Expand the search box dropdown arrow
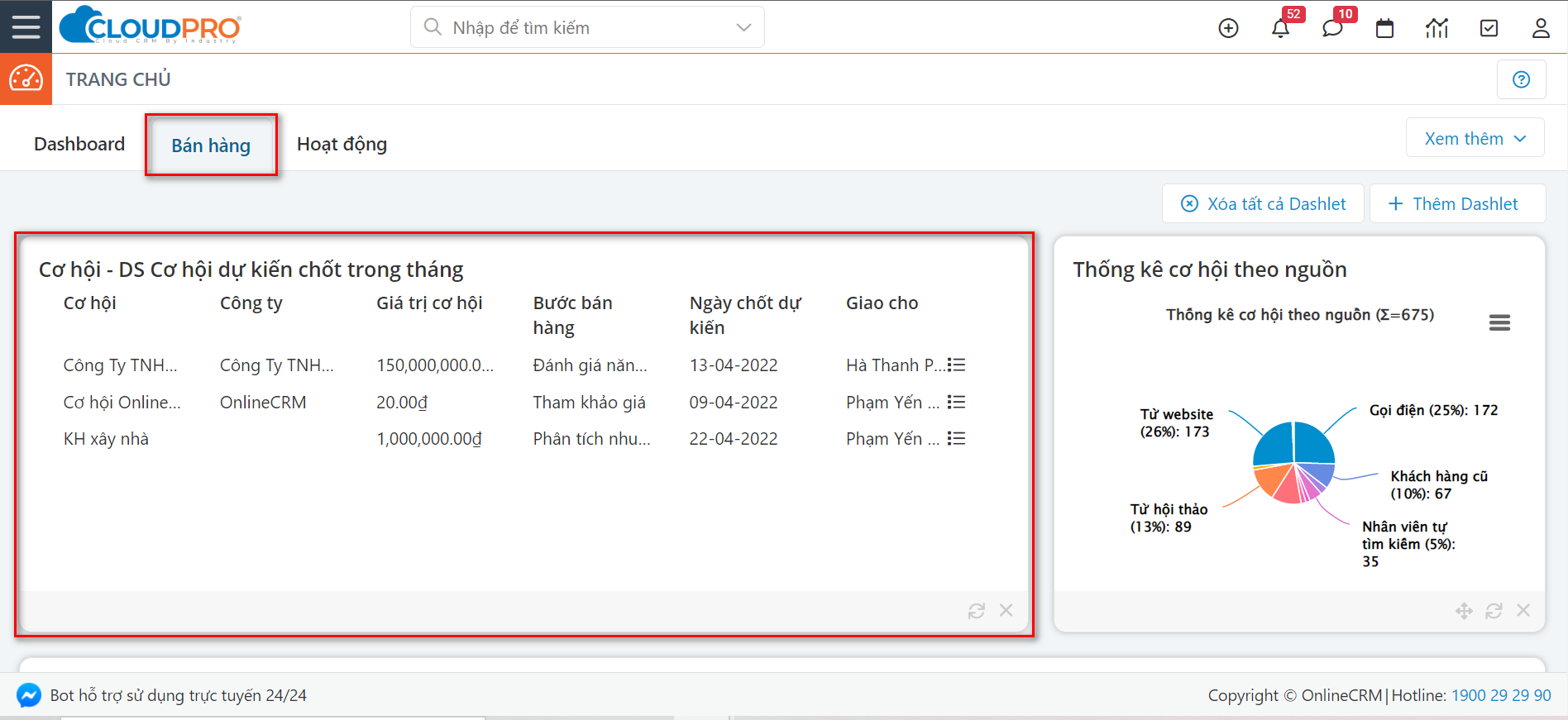Image resolution: width=1568 pixels, height=720 pixels. click(743, 27)
